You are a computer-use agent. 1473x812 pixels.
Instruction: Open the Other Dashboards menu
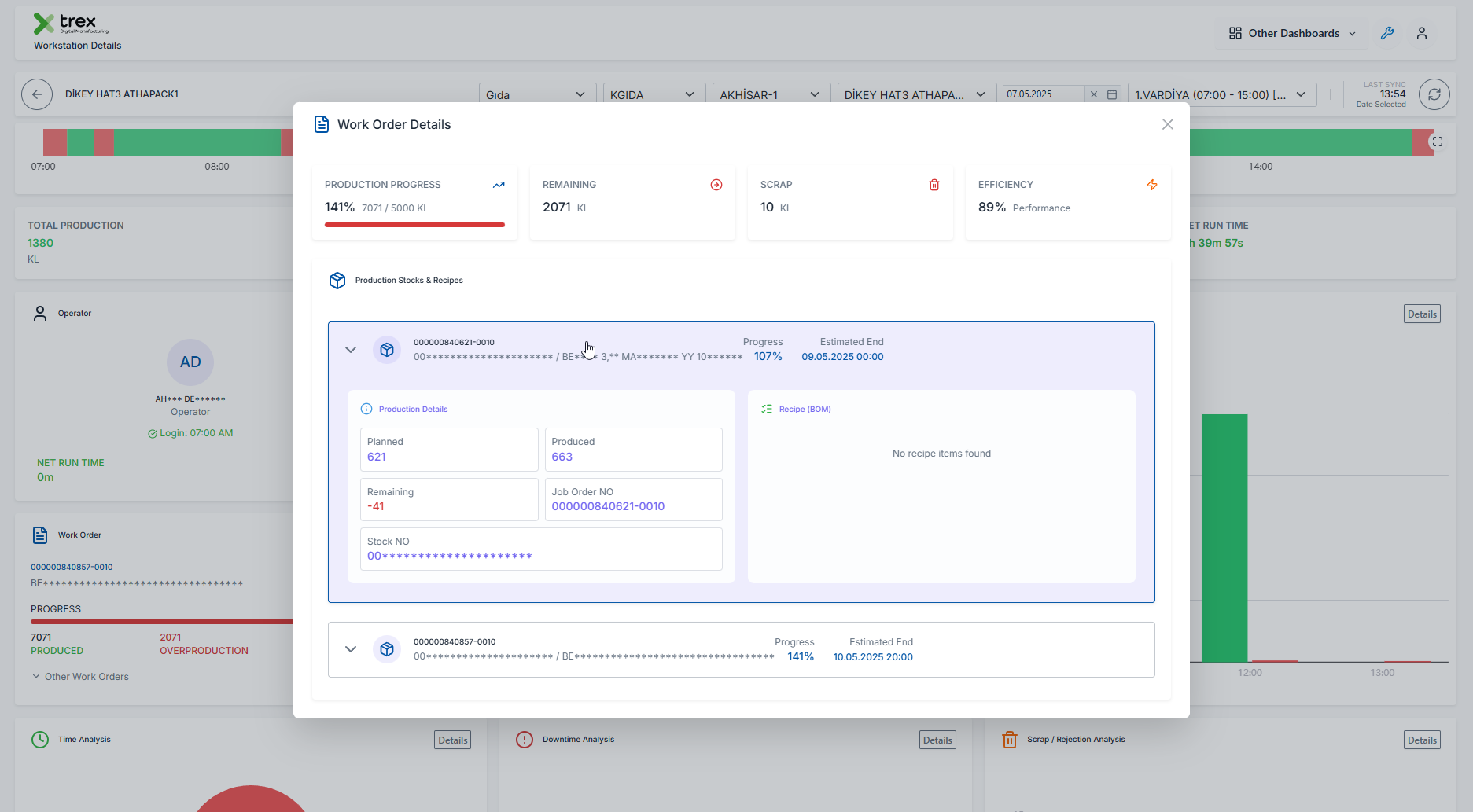click(1293, 33)
